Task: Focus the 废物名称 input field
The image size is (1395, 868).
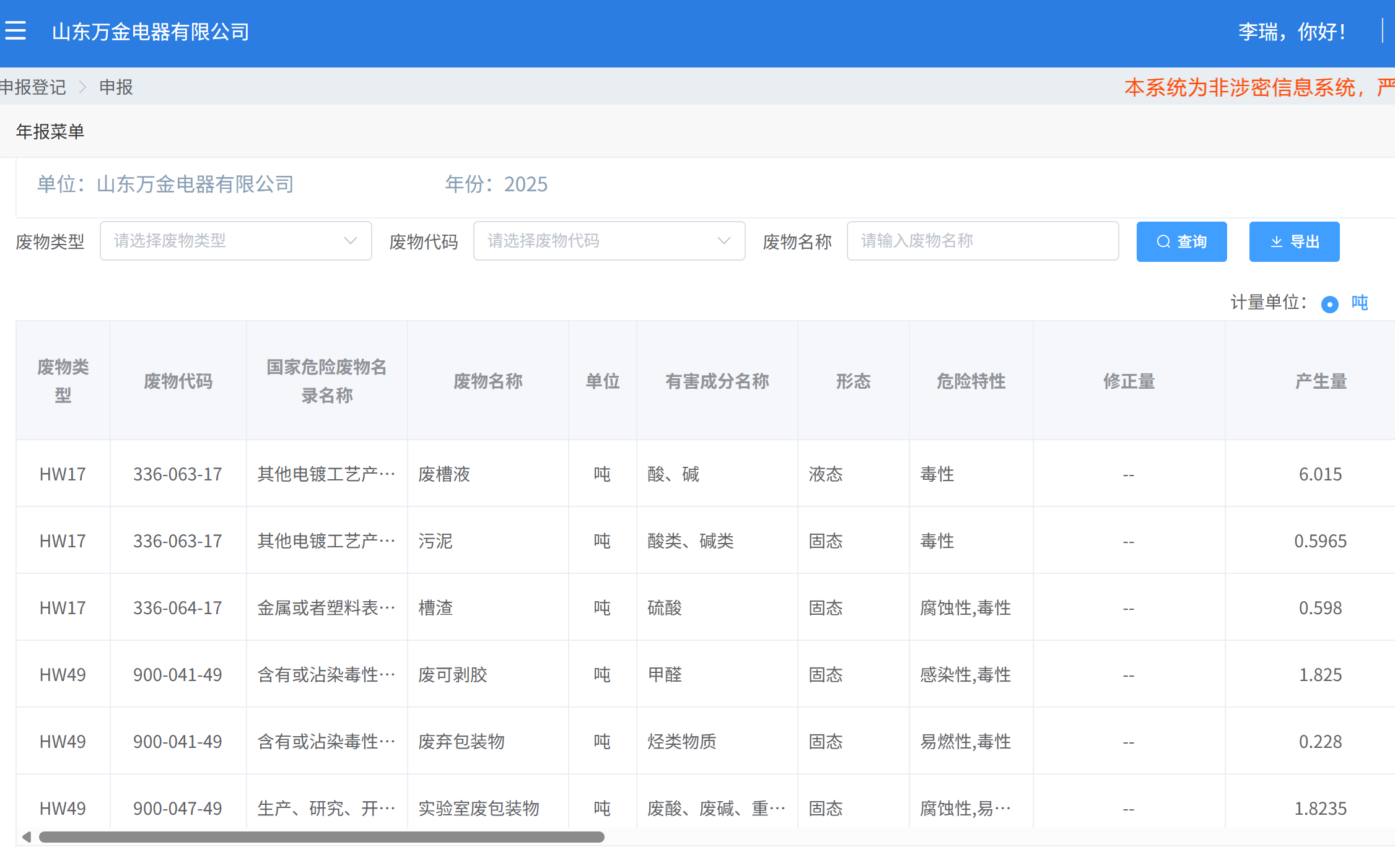Action: (x=982, y=241)
